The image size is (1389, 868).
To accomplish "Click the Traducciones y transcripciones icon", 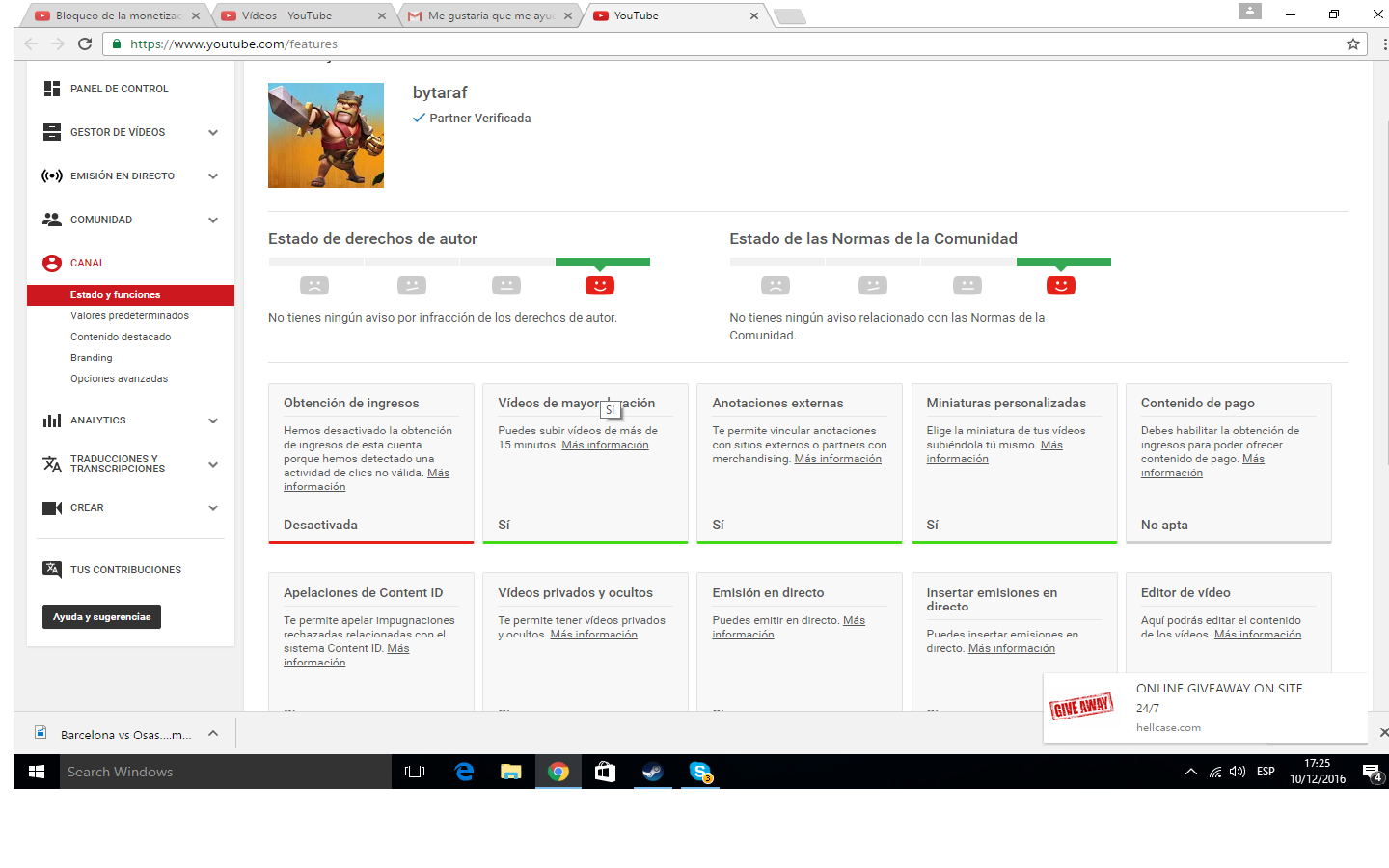I will click(52, 464).
